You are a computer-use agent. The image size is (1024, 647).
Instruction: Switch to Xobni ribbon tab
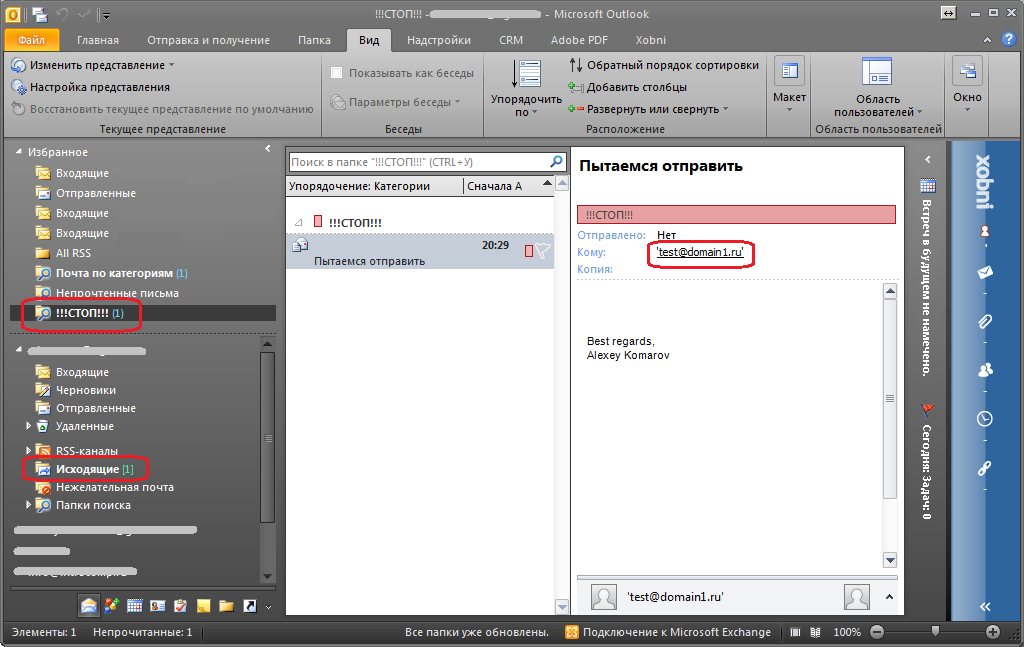click(x=650, y=40)
